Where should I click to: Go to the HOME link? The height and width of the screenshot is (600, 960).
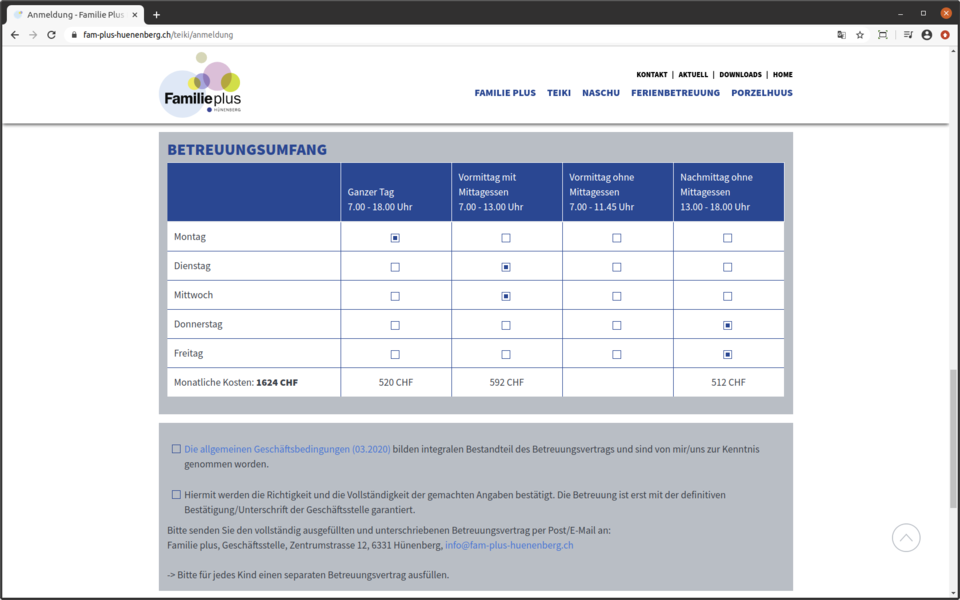[x=782, y=75]
